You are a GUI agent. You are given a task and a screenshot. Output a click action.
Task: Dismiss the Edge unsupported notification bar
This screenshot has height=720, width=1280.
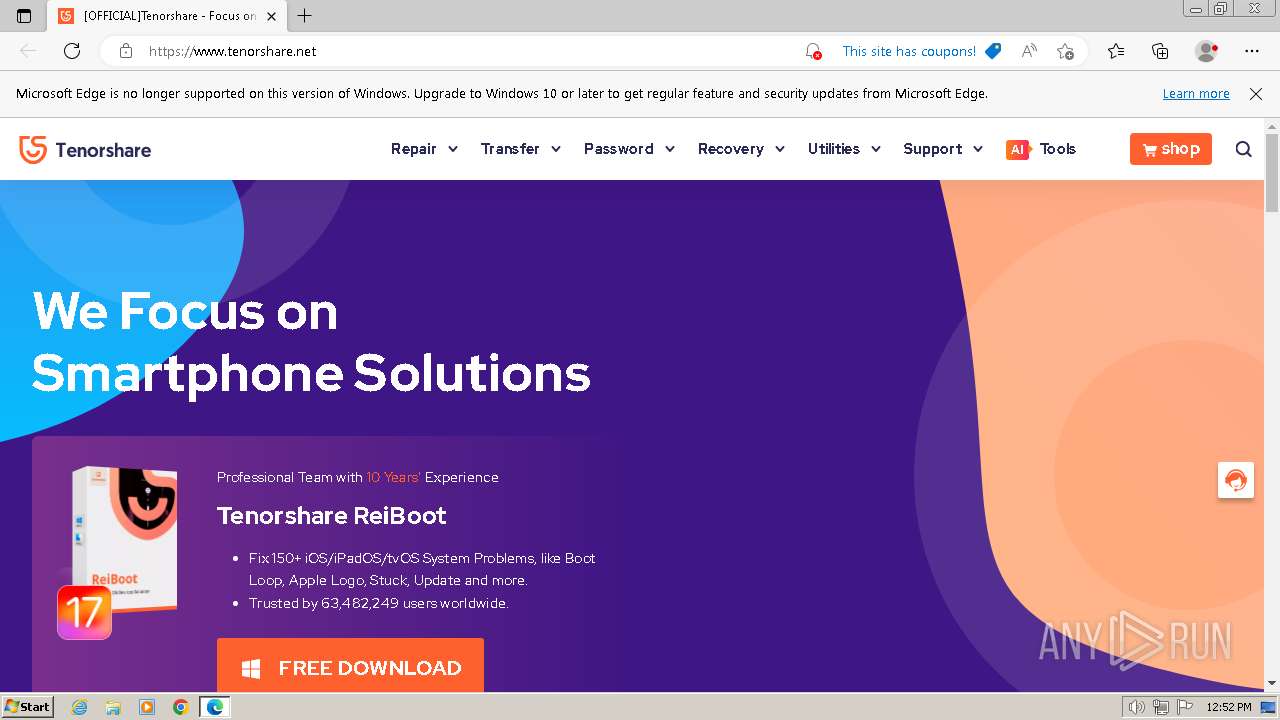1256,94
